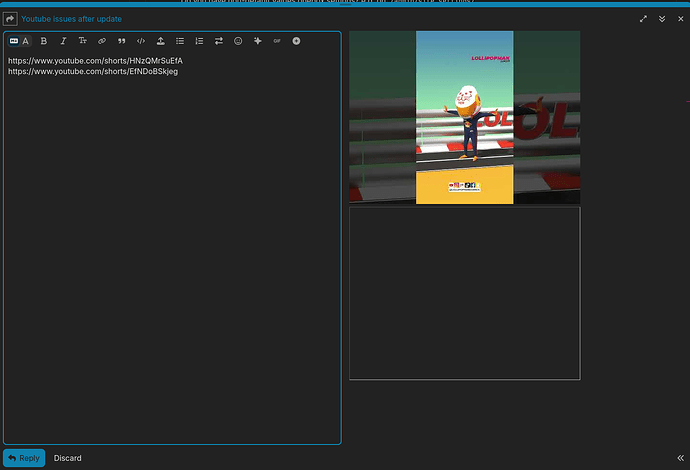This screenshot has height=470, width=690.
Task: Open the GIF picker
Action: pyautogui.click(x=277, y=41)
